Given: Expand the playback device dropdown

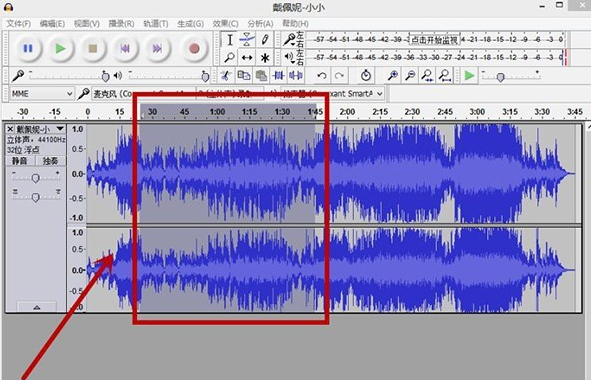Looking at the screenshot, I should tap(332, 93).
